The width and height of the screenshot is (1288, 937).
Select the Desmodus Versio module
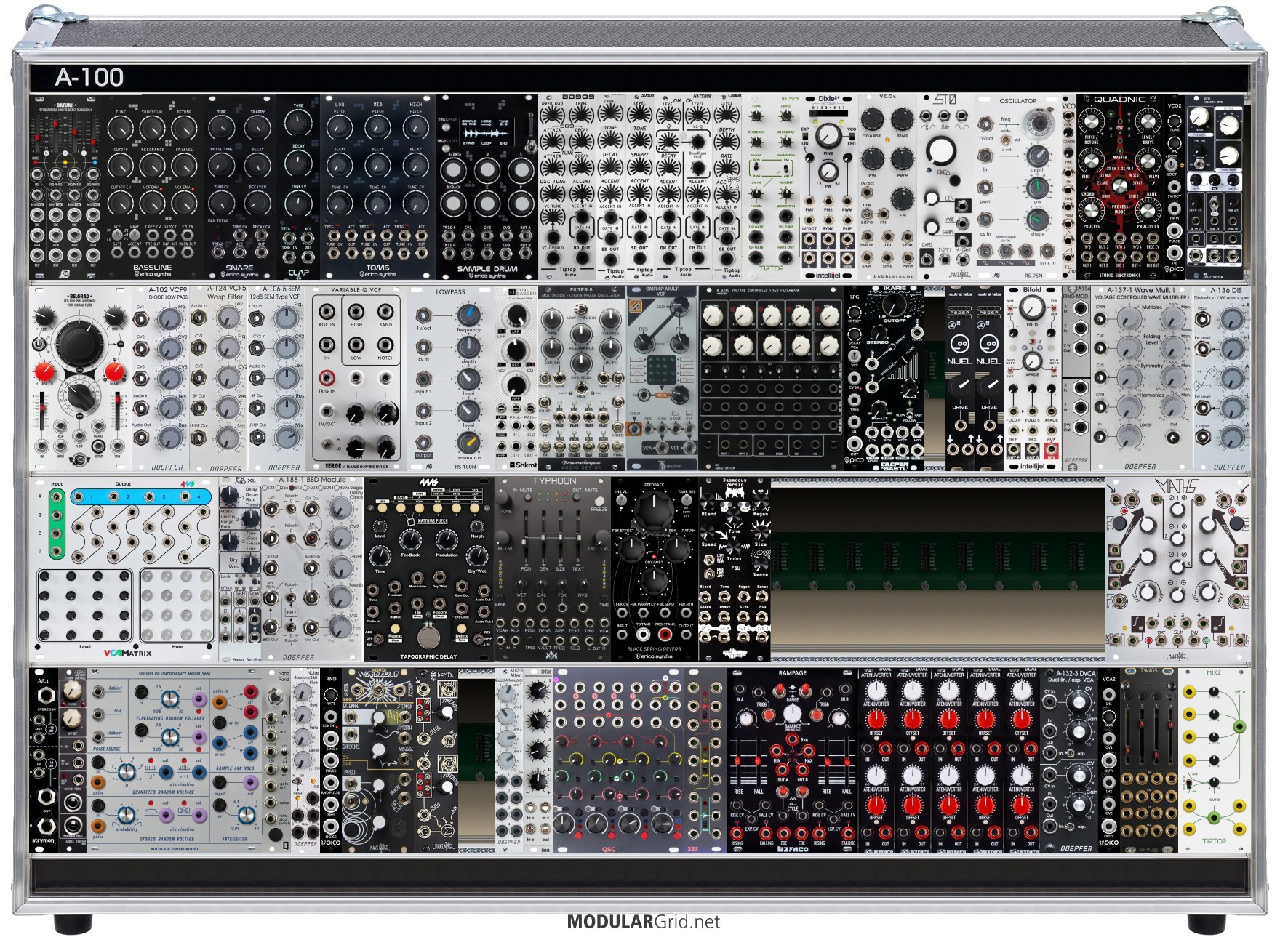click(x=735, y=569)
